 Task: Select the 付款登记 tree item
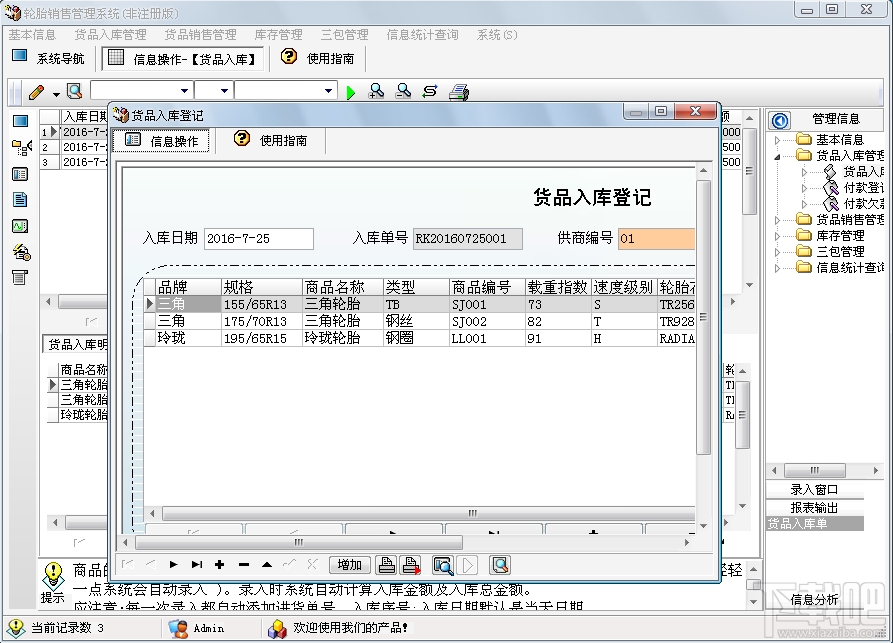pos(862,187)
